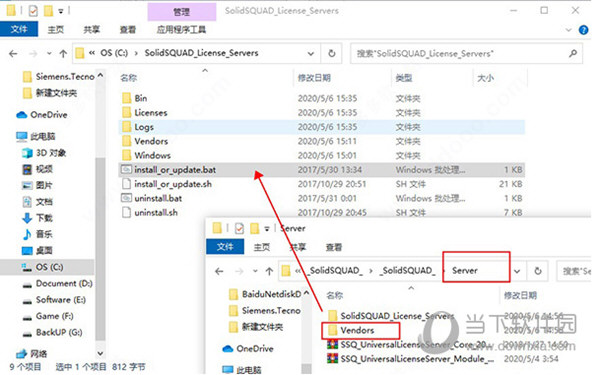Select BackUP (G:) drive in the sidebar

(52, 333)
